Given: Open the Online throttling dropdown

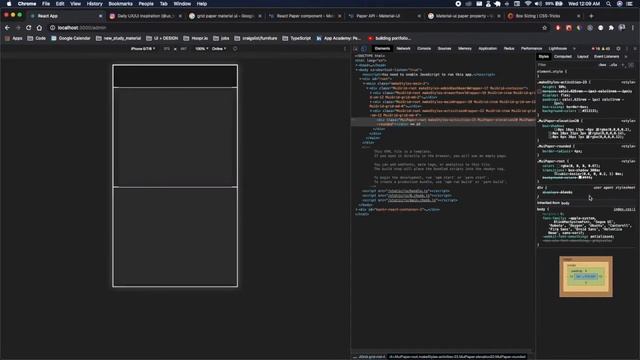Looking at the screenshot, I should coord(219,49).
